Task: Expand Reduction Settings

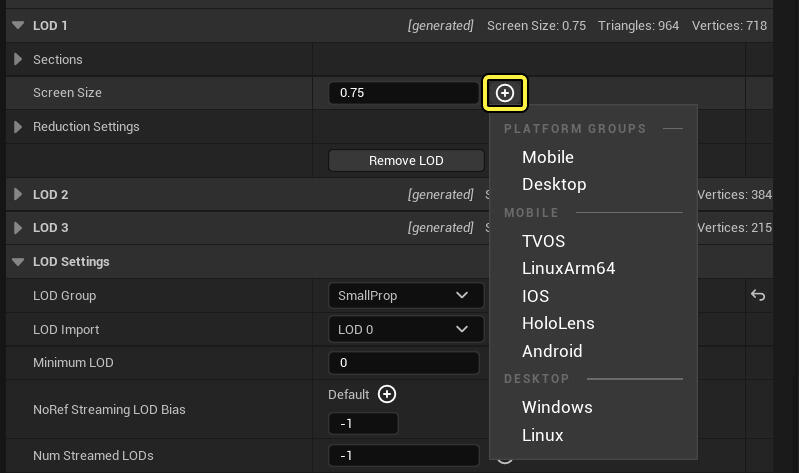Action: [18, 127]
